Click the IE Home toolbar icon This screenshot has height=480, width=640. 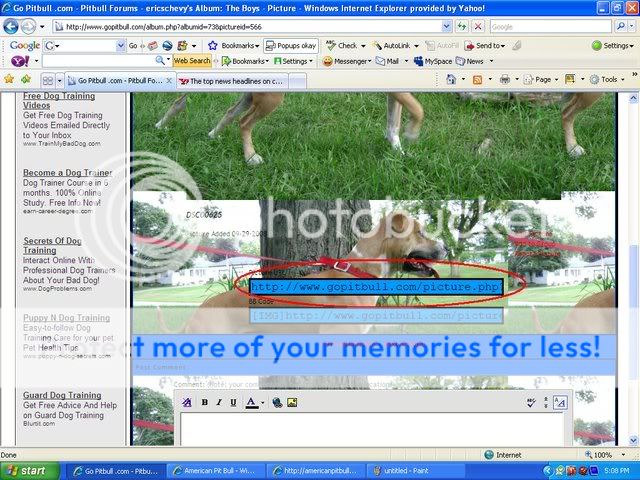click(x=453, y=80)
